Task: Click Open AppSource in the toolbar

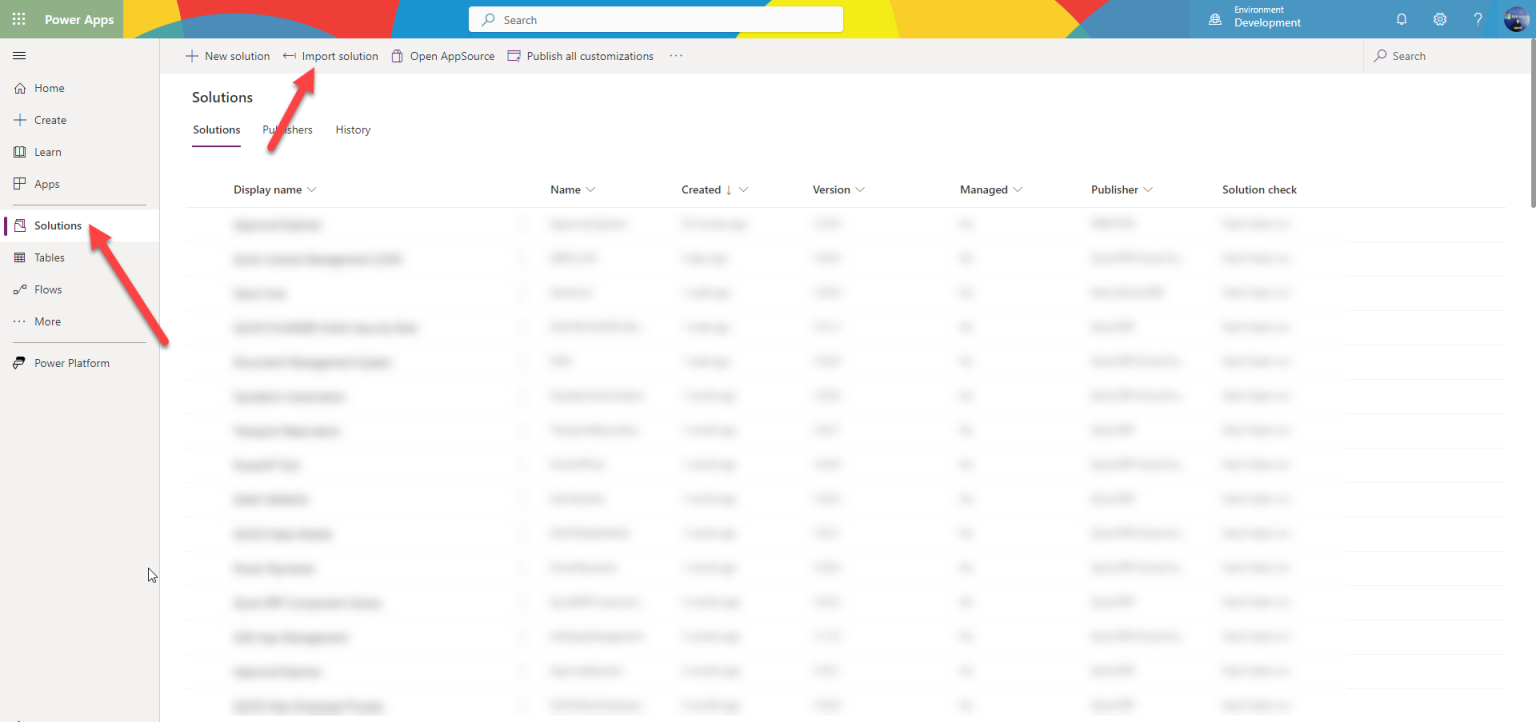Action: (x=443, y=56)
